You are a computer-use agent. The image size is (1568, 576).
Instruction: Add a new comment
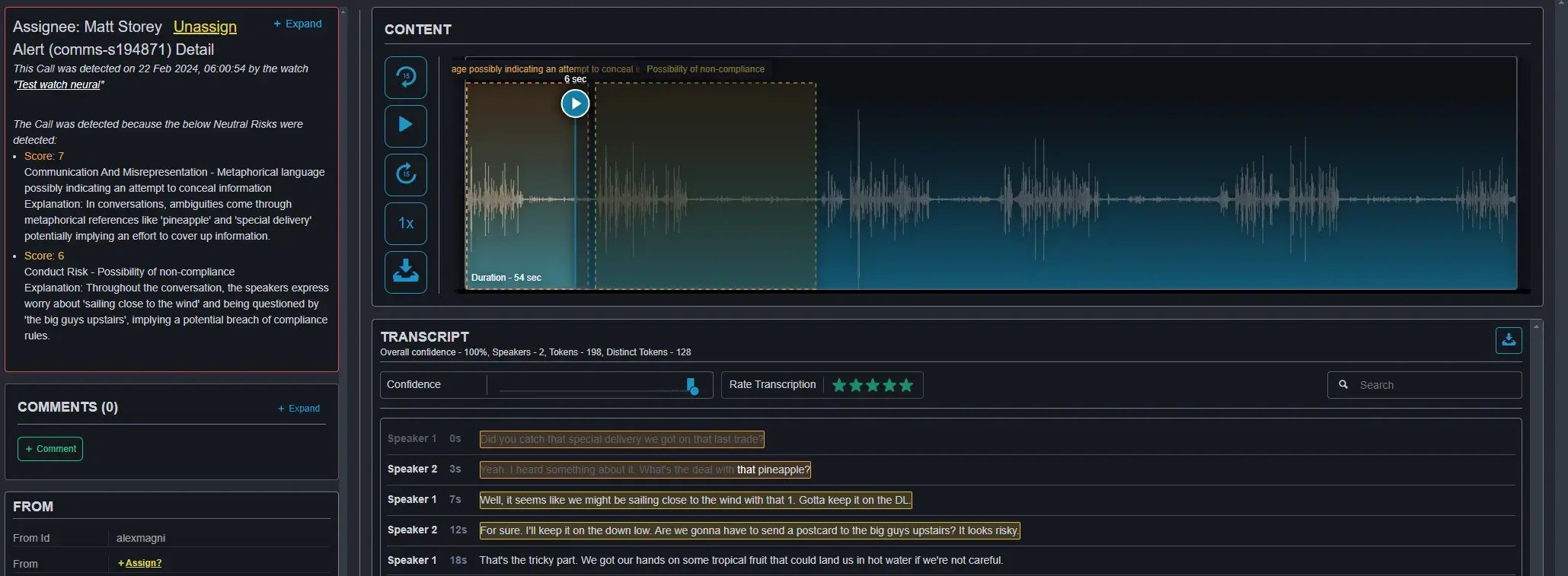coord(50,449)
